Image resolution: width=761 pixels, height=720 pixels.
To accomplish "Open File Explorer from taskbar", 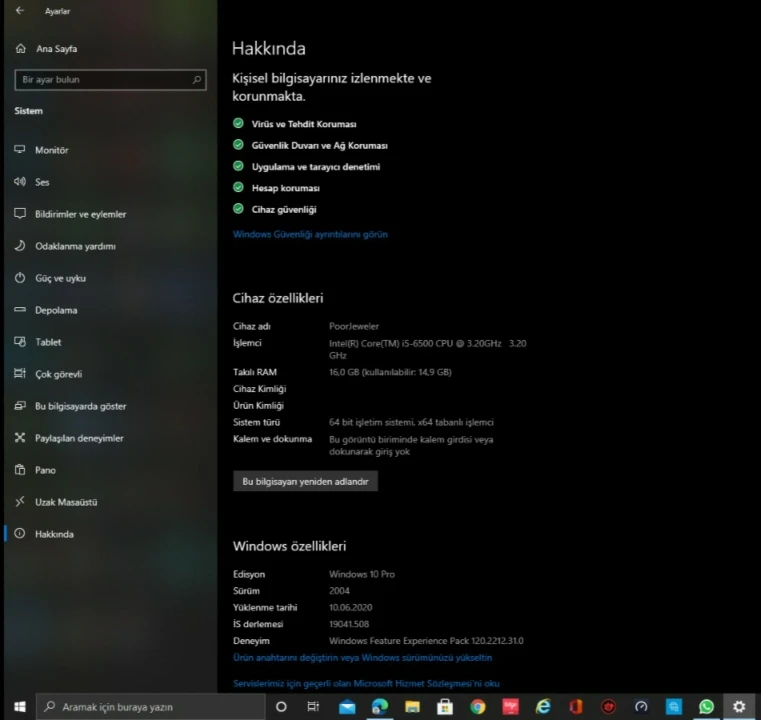I will click(412, 707).
